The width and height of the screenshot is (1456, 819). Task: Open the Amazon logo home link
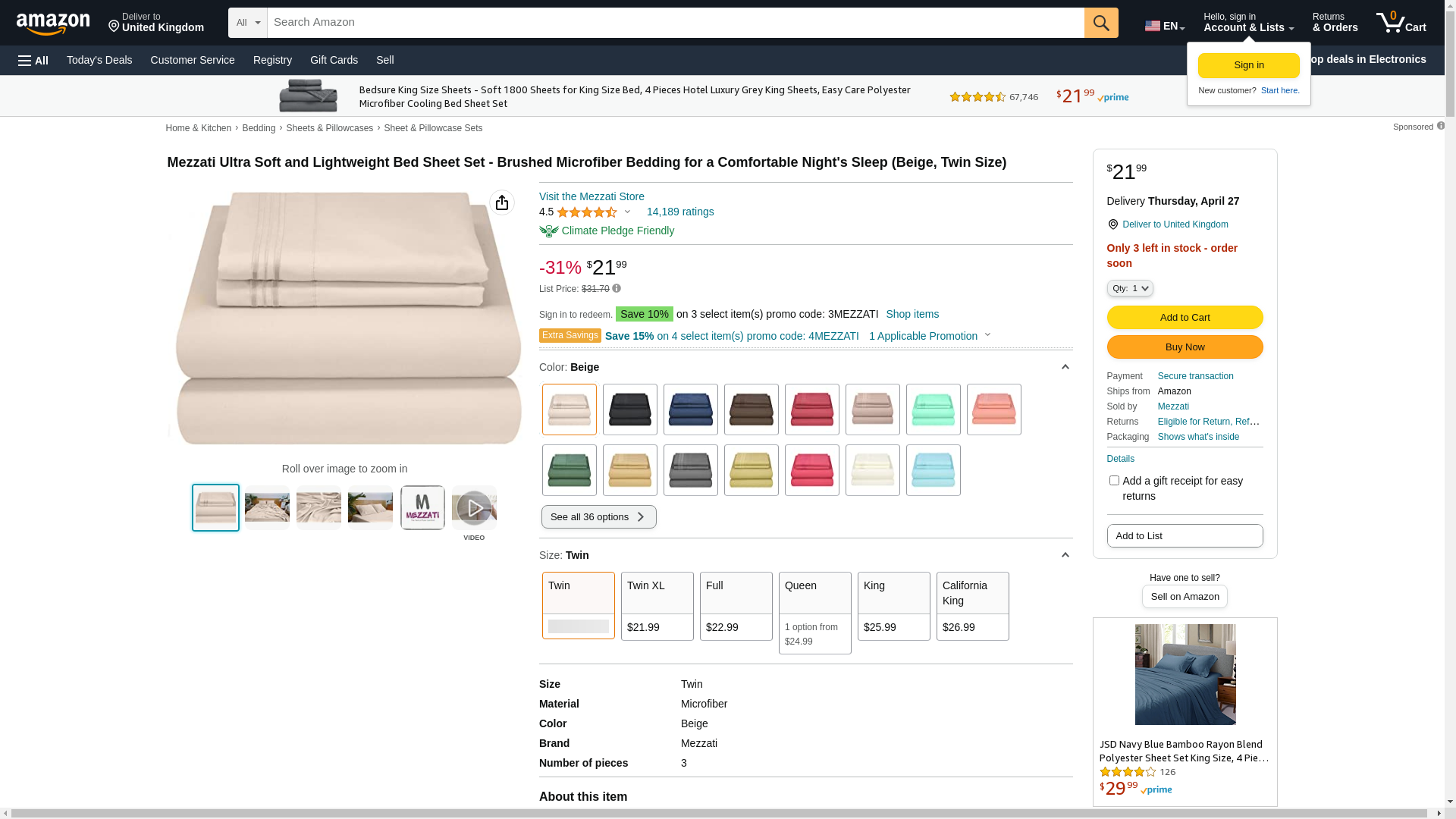[53, 24]
